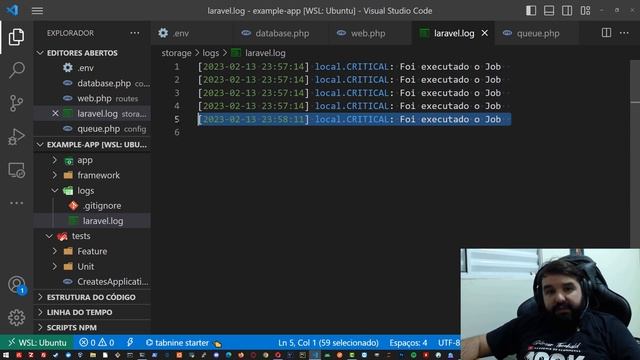This screenshot has width=640, height=360.
Task: Close the laravel.log tab
Action: point(484,33)
